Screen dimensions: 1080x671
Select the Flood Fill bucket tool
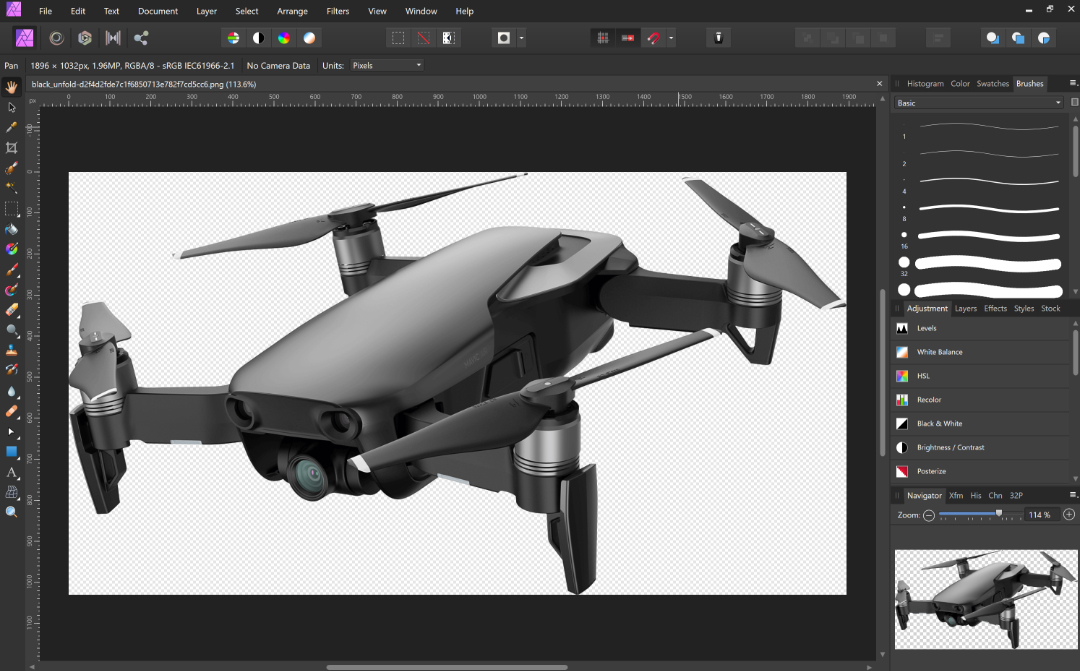12,229
